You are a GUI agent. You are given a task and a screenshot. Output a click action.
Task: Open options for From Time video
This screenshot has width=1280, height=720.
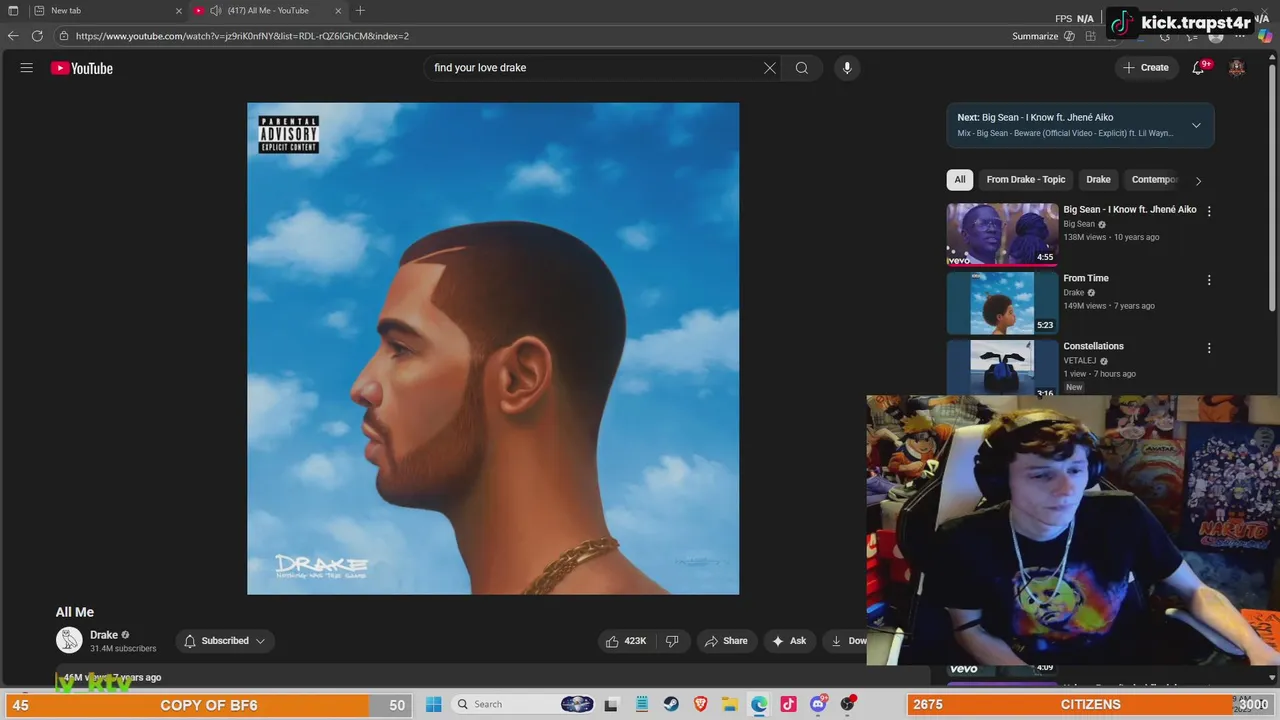point(1209,280)
